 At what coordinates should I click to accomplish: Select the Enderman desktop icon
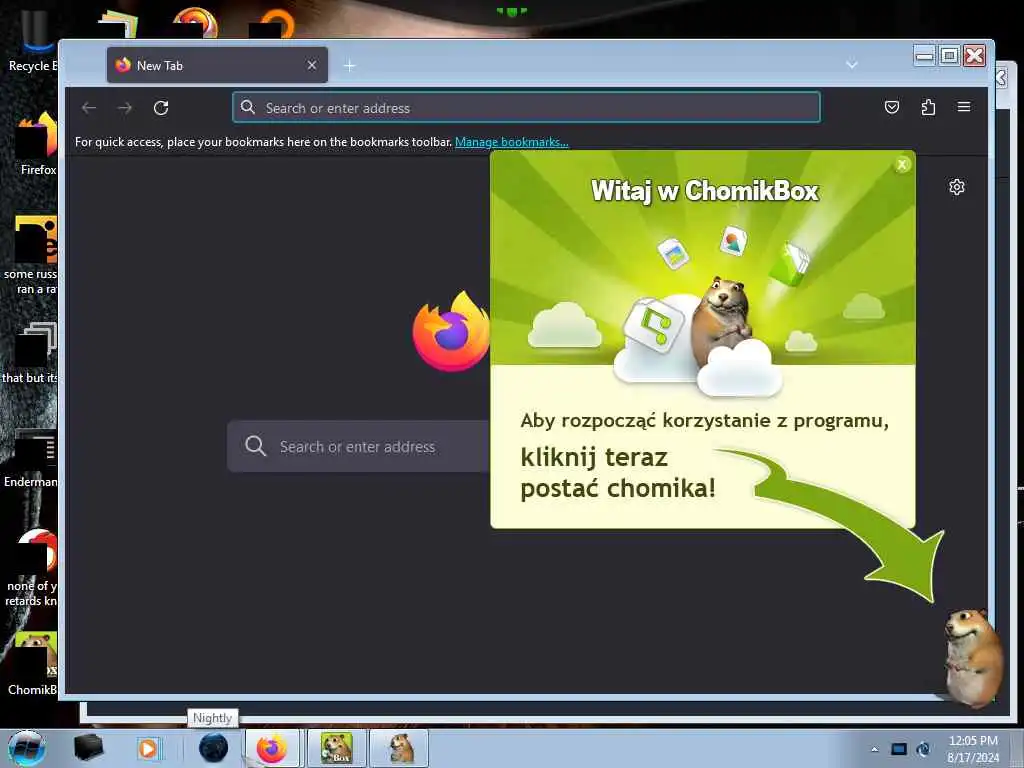pyautogui.click(x=30, y=458)
